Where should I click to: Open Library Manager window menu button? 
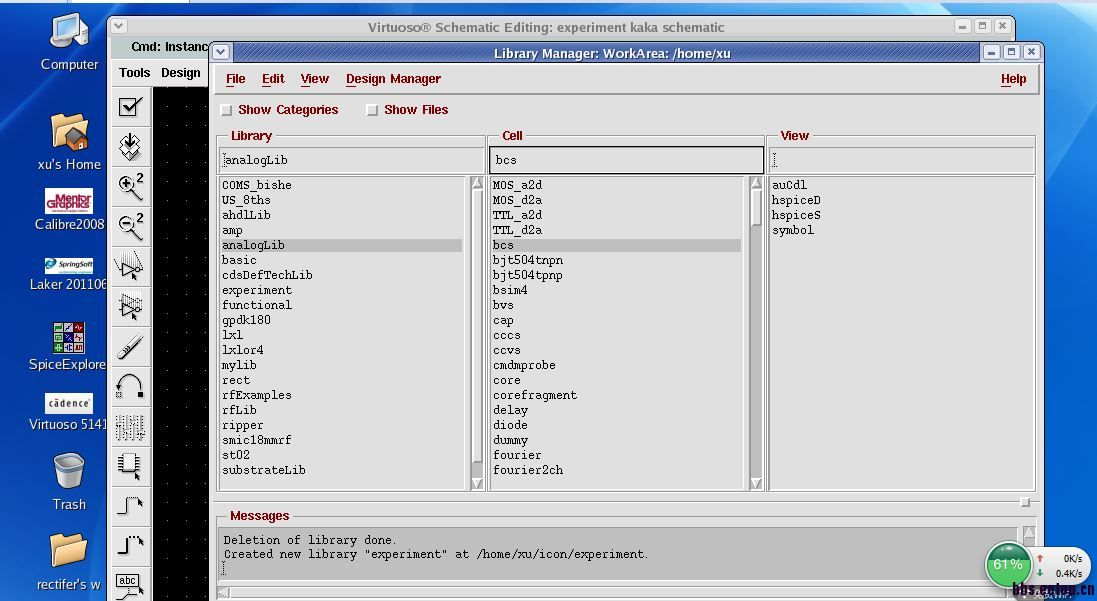coord(221,52)
